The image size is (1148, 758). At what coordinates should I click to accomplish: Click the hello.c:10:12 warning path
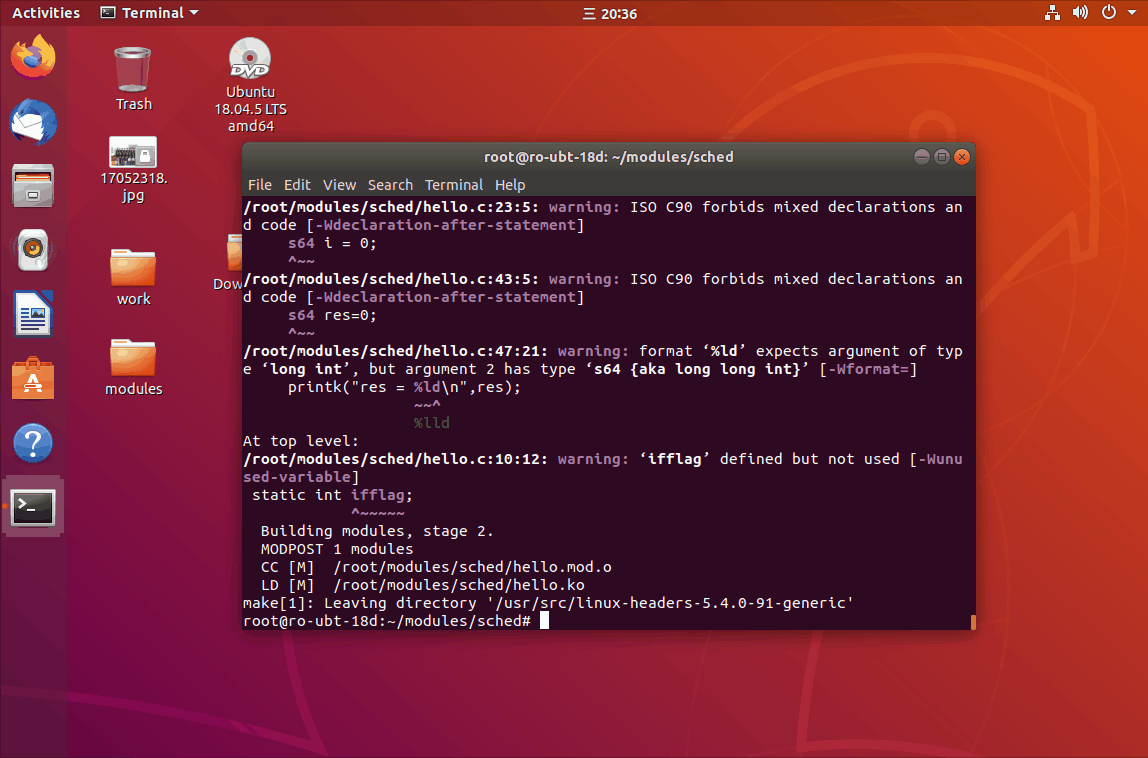tap(395, 459)
